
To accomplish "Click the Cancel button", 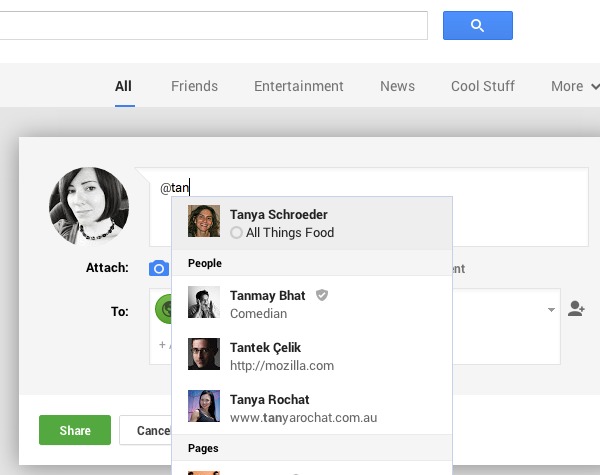I will coord(145,430).
